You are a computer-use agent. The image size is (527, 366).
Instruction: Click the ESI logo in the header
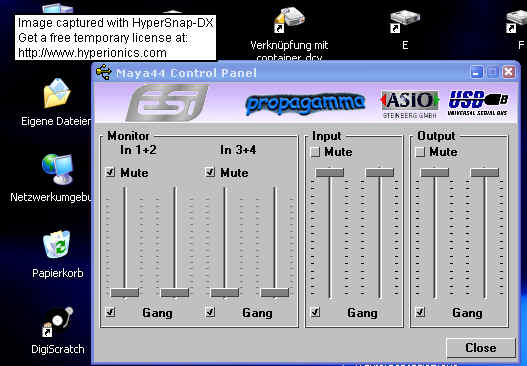pos(167,103)
